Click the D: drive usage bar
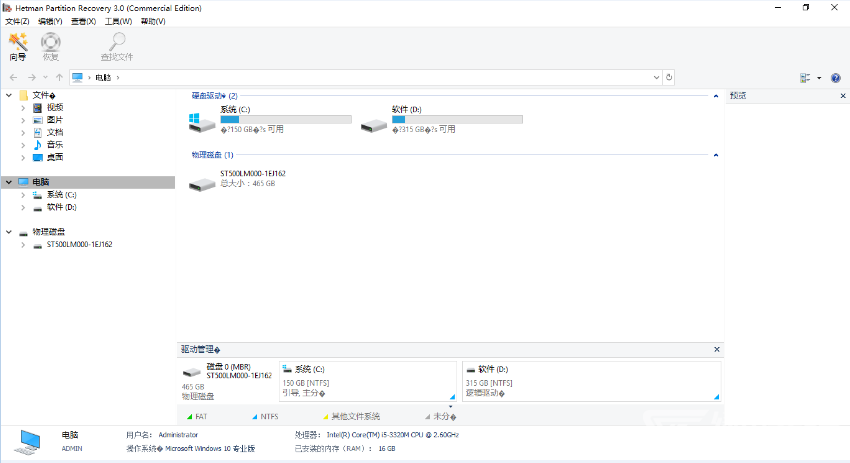 click(x=458, y=119)
